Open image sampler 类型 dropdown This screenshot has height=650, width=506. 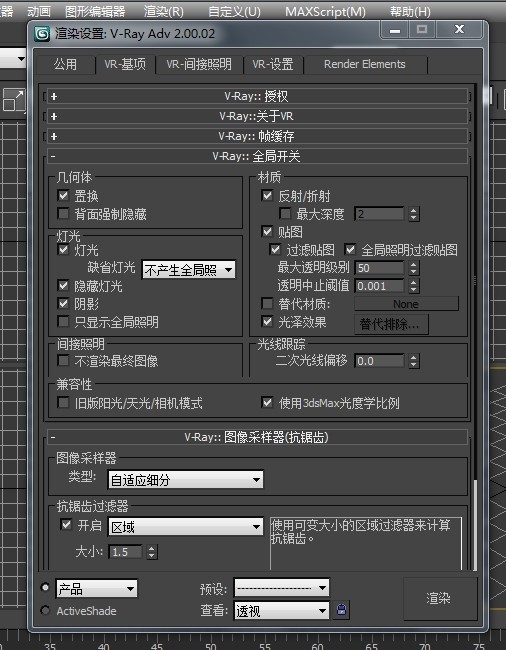click(x=185, y=480)
